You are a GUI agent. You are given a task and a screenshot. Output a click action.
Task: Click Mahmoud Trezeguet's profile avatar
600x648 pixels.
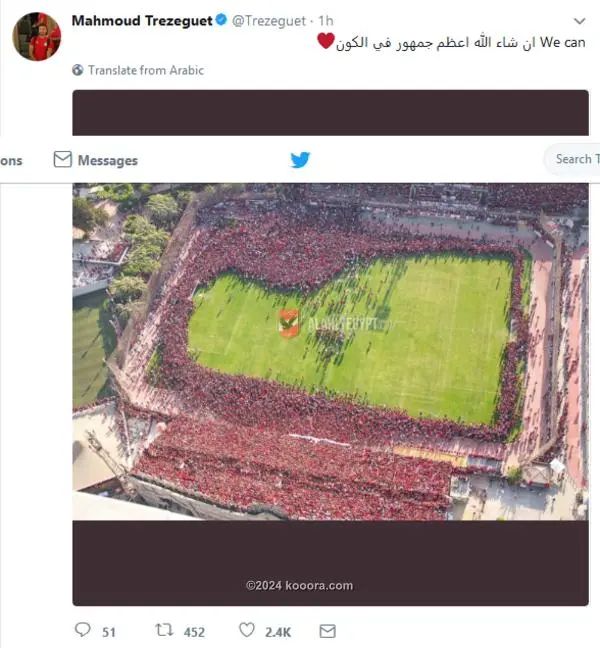click(x=37, y=36)
